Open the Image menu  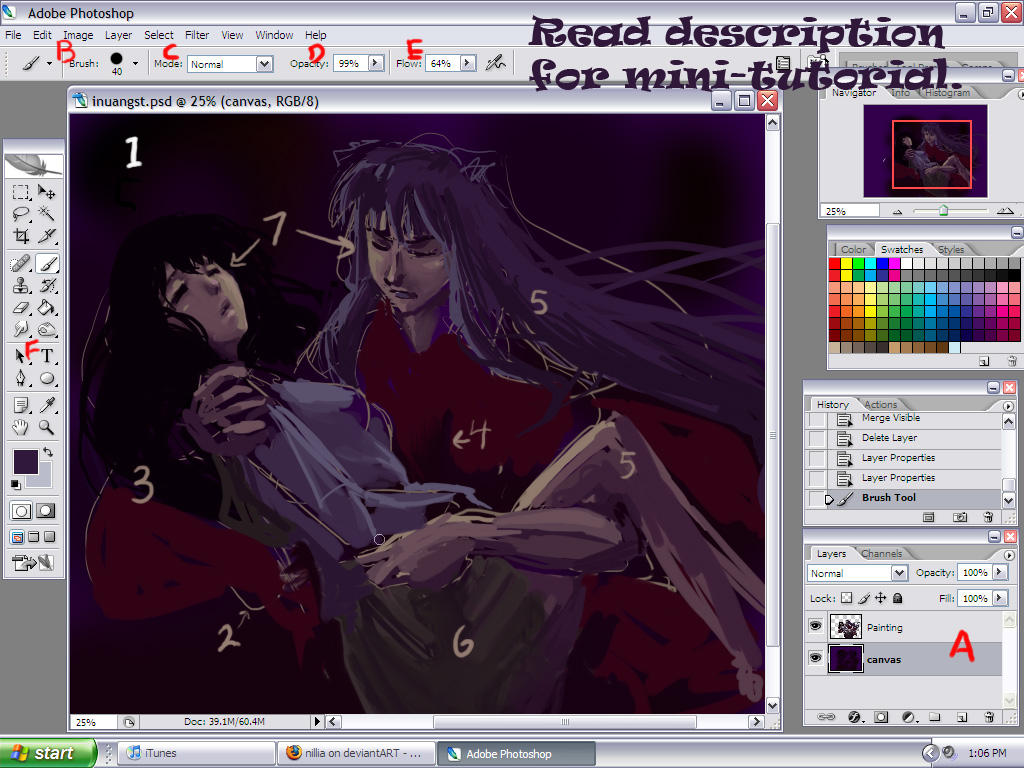pos(78,35)
